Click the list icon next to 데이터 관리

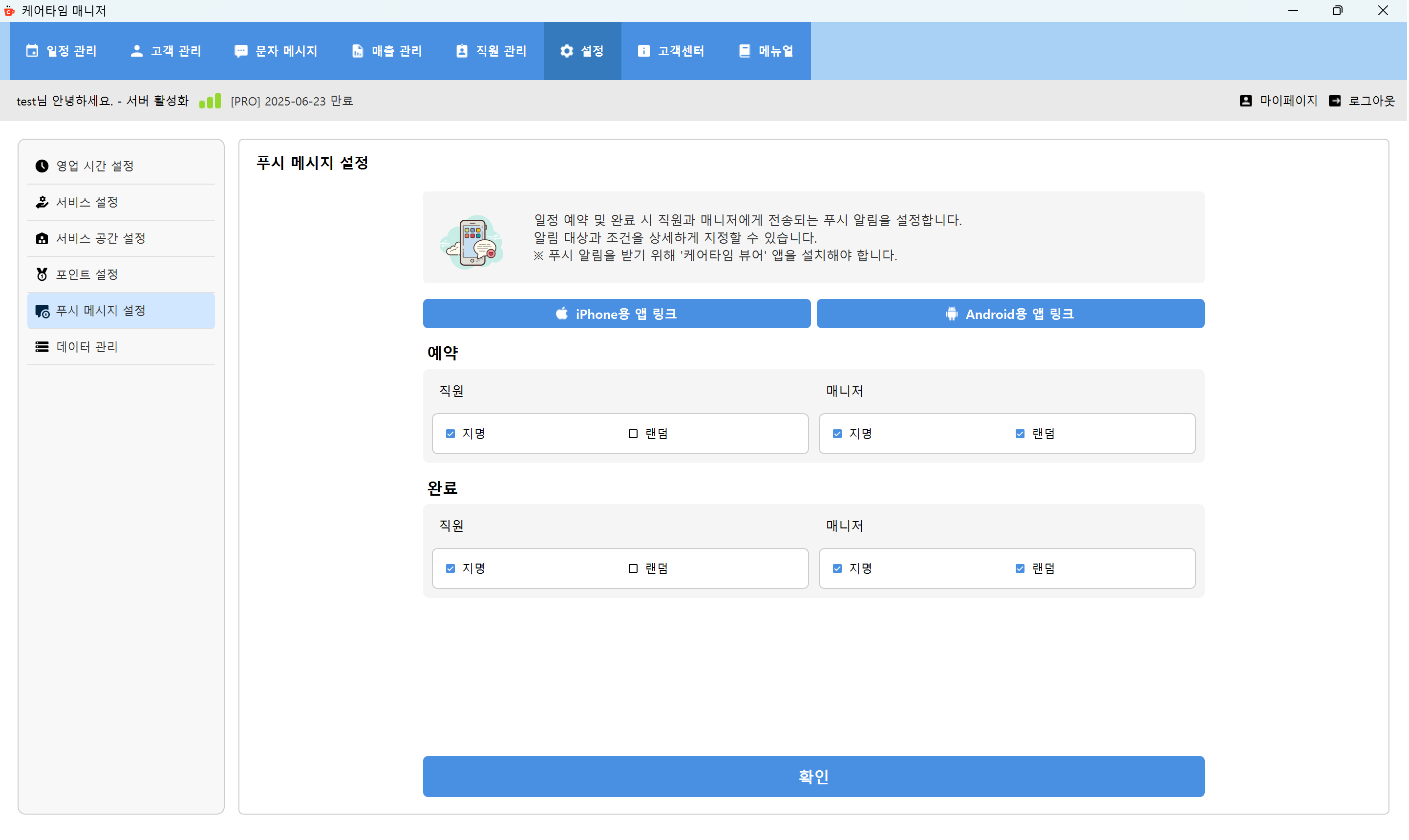42,347
